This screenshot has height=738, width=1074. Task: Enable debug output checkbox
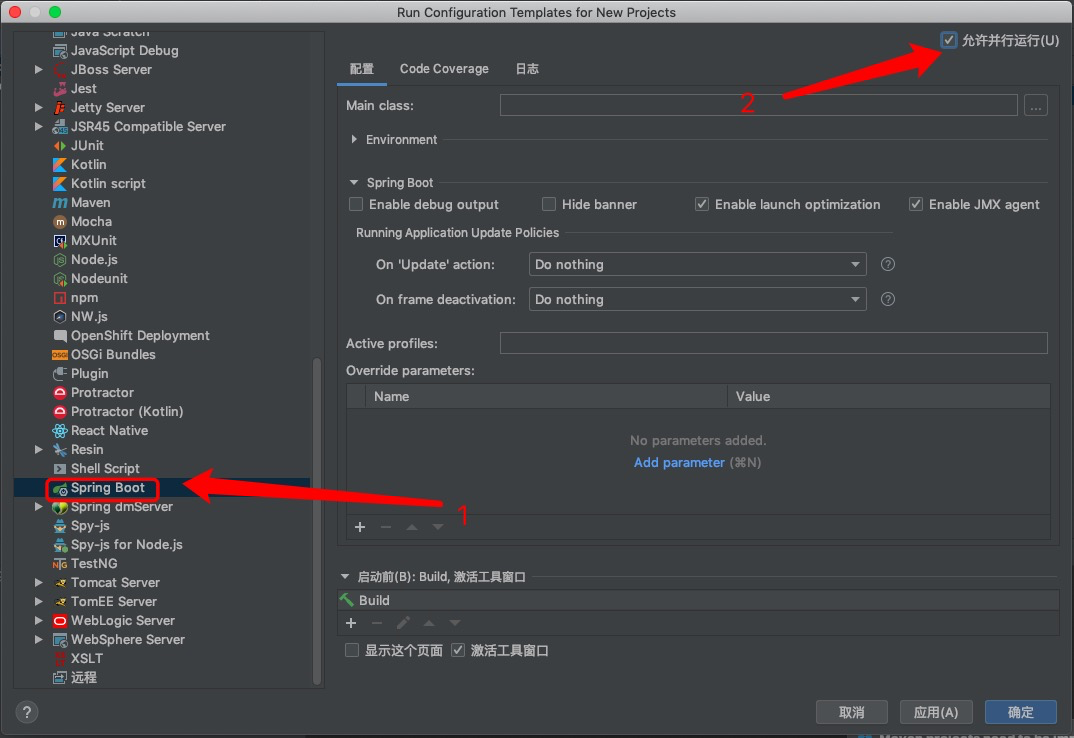[356, 204]
